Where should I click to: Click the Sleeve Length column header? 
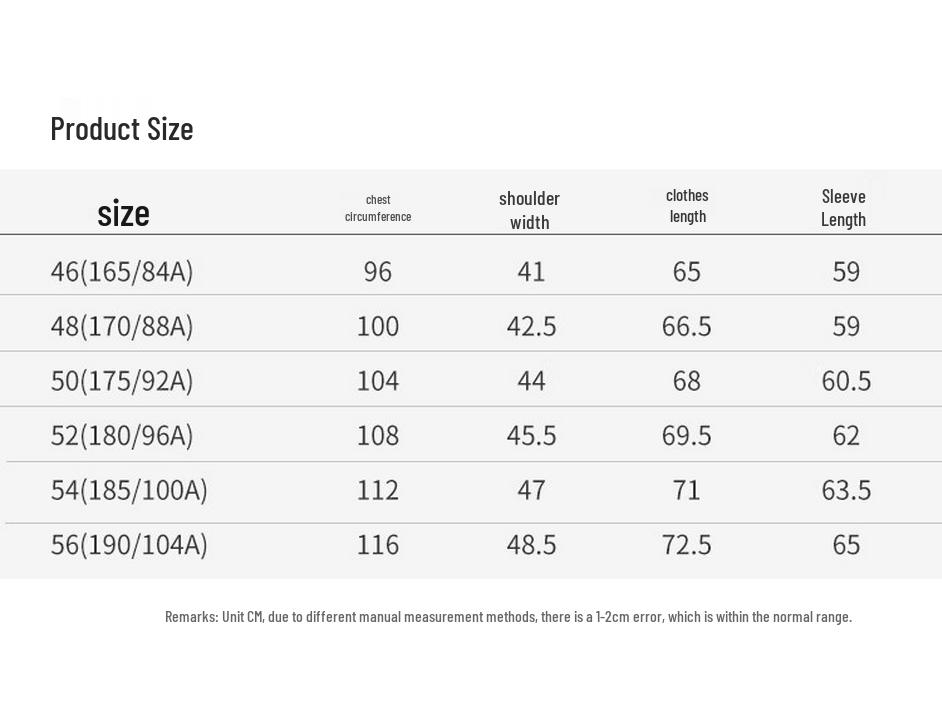[x=843, y=208]
